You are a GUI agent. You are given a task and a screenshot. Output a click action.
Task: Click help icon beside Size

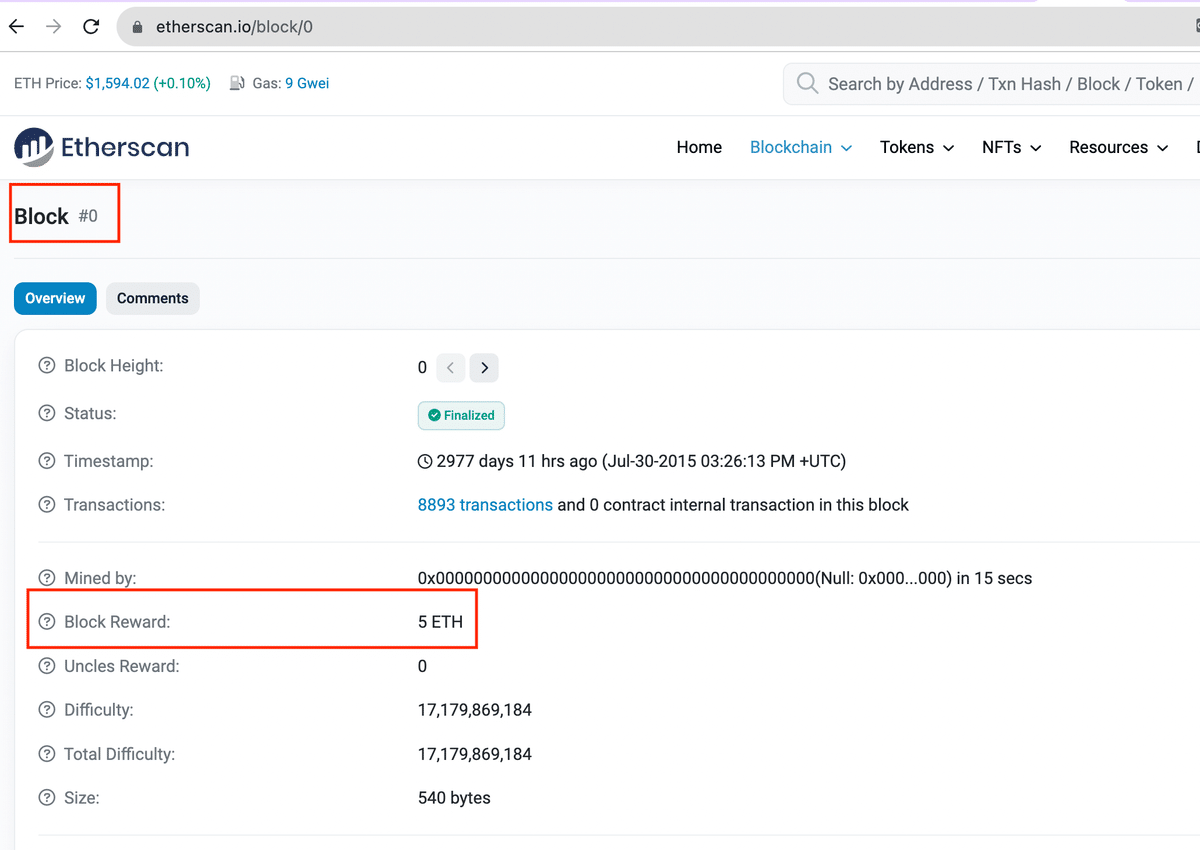[46, 798]
